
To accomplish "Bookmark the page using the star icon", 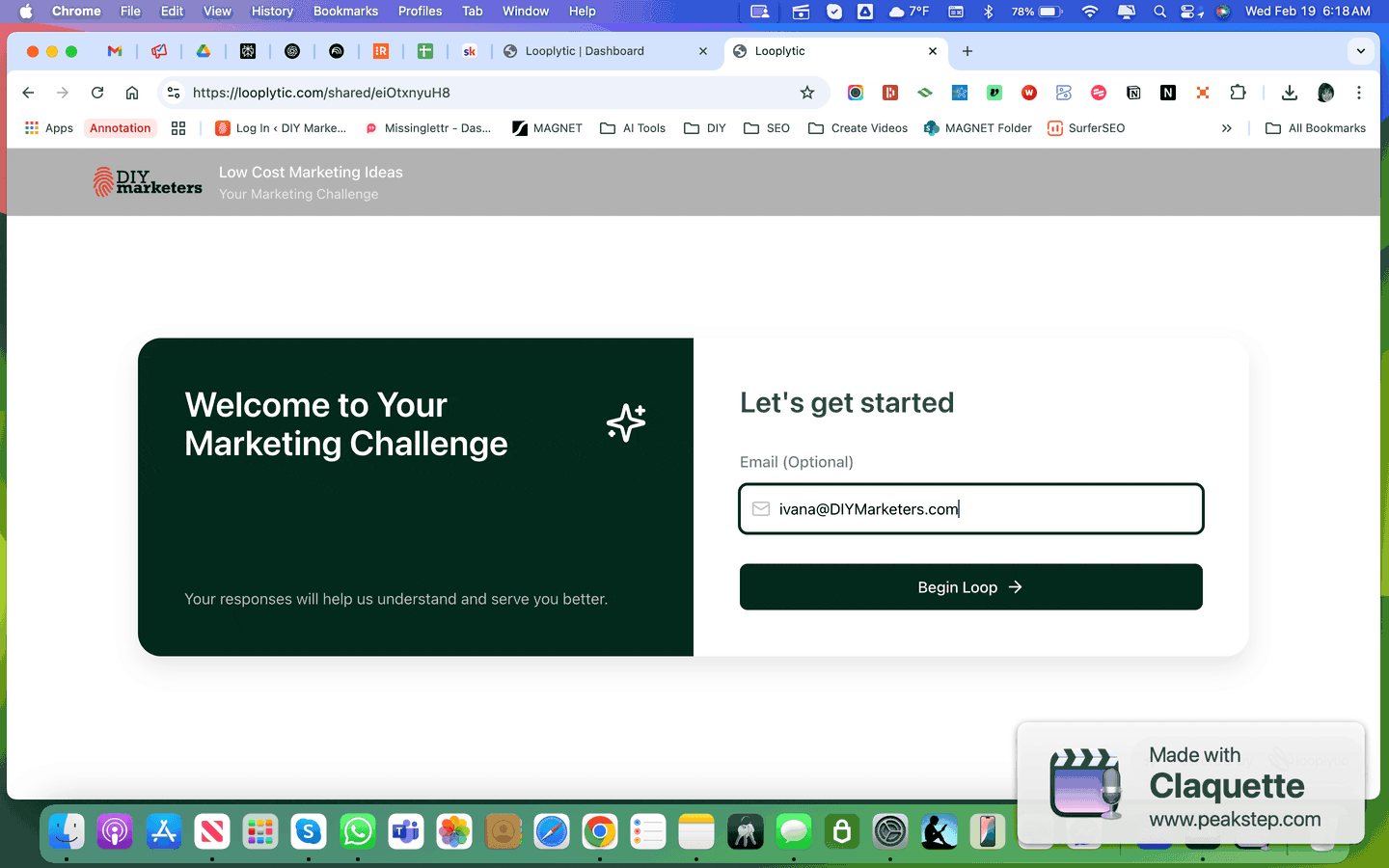I will click(x=806, y=93).
